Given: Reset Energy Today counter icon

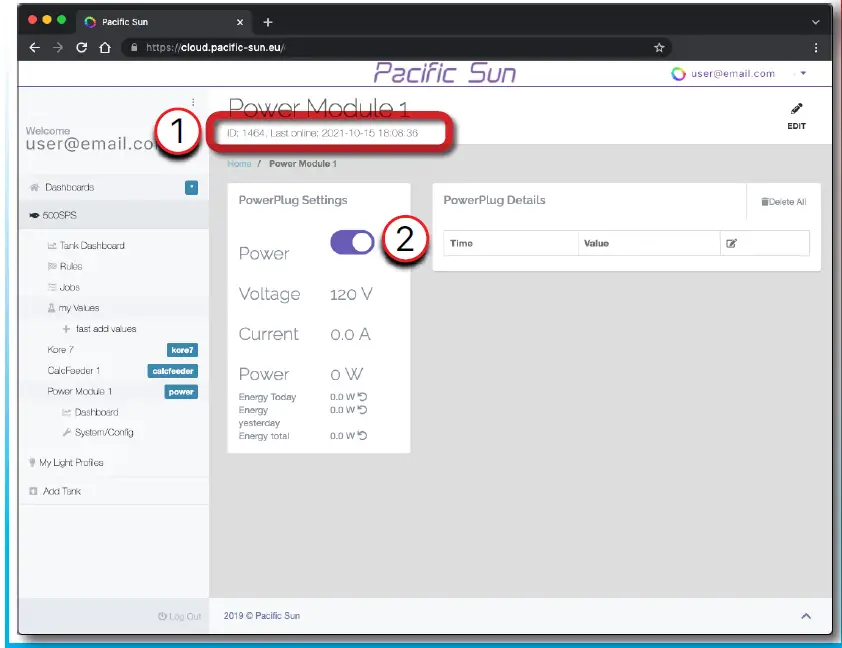Looking at the screenshot, I should coord(362,397).
